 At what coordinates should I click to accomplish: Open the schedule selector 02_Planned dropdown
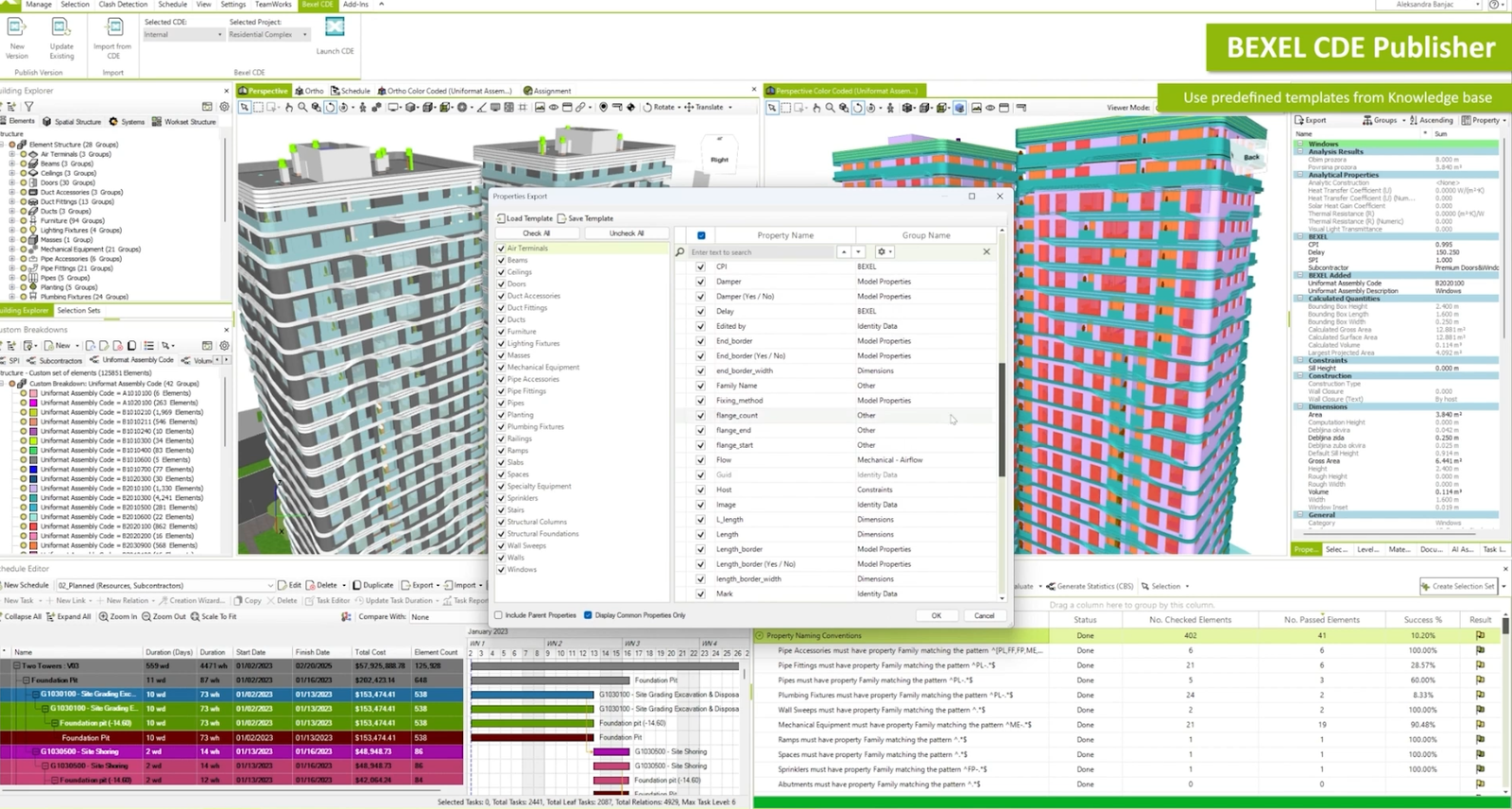tap(165, 585)
